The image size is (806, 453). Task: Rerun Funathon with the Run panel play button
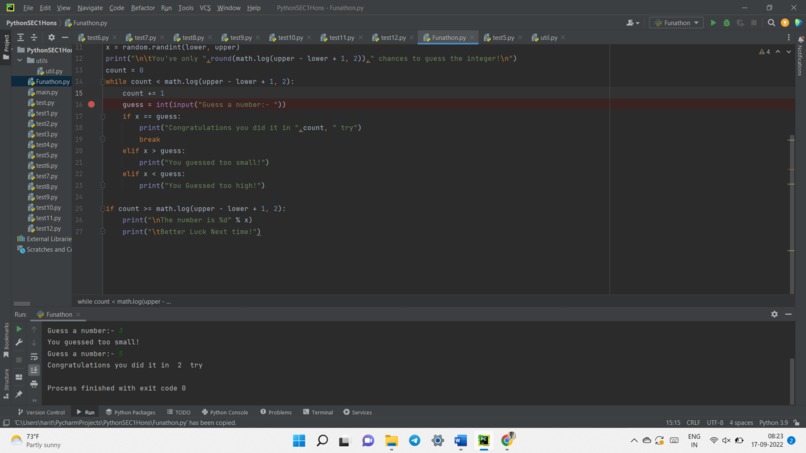click(x=19, y=329)
